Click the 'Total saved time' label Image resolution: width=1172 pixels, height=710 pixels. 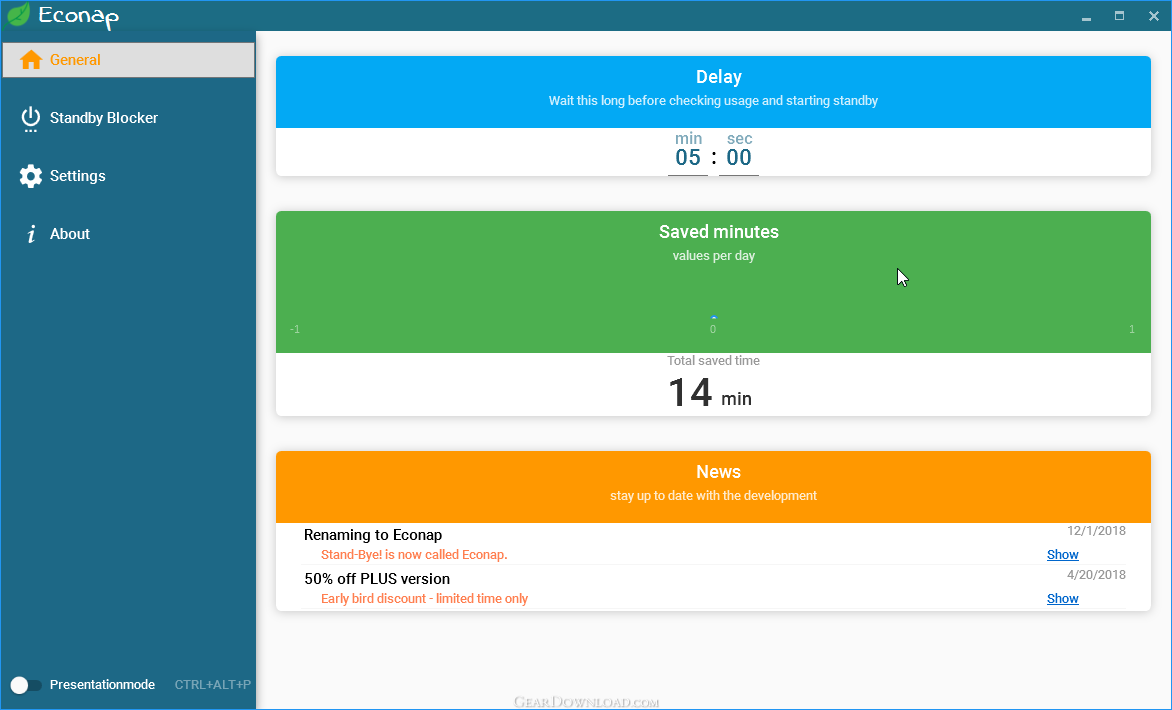[713, 361]
